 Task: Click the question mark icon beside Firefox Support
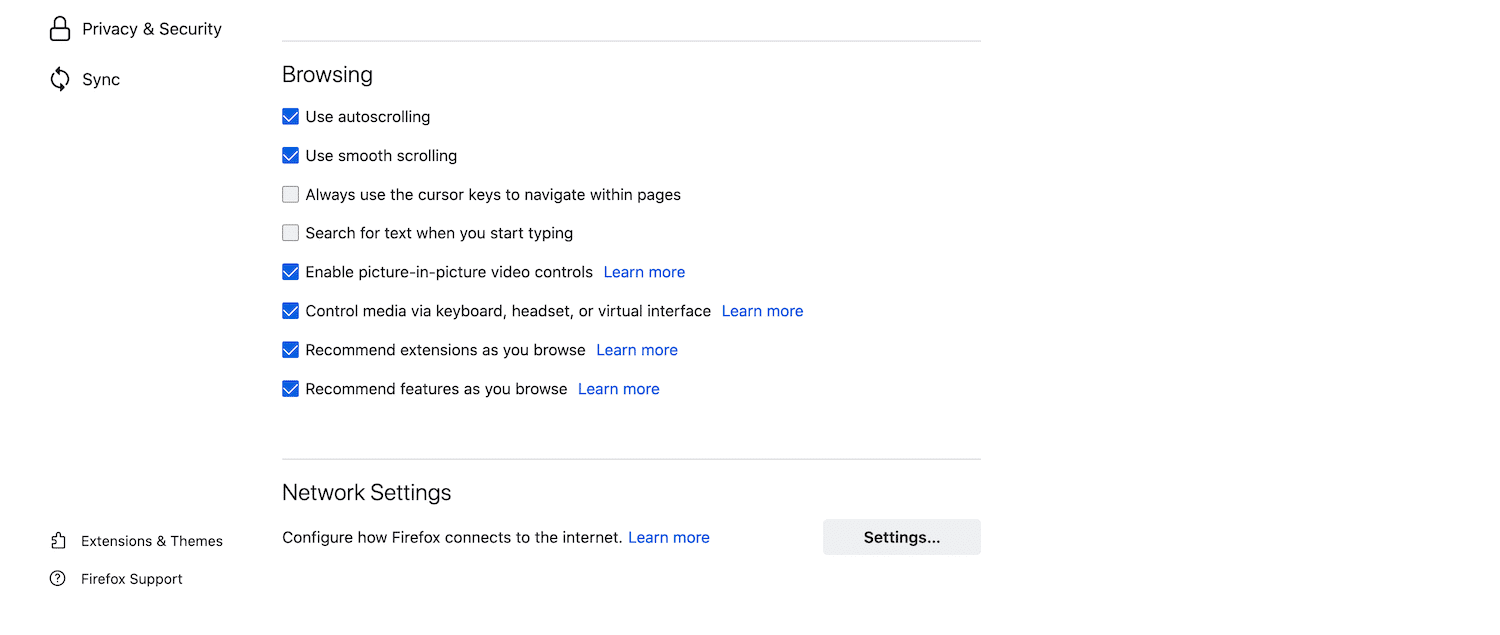[x=60, y=578]
